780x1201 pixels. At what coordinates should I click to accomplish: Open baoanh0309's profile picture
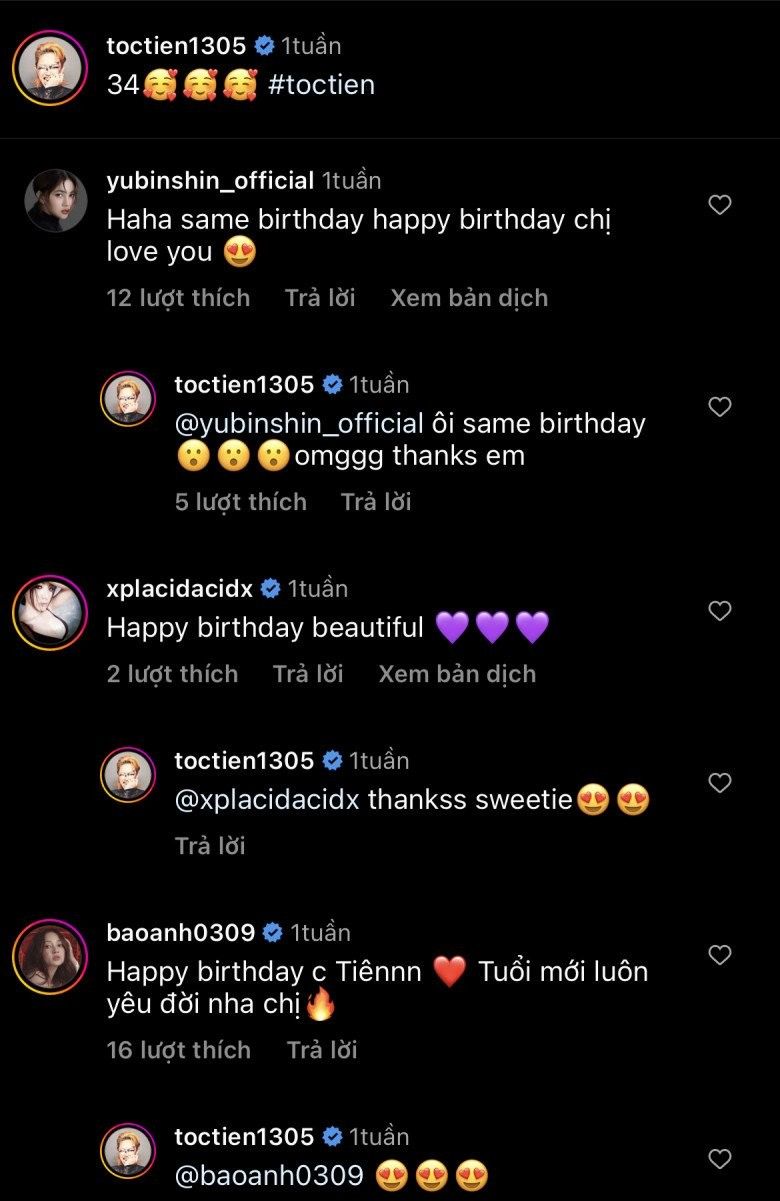point(49,956)
